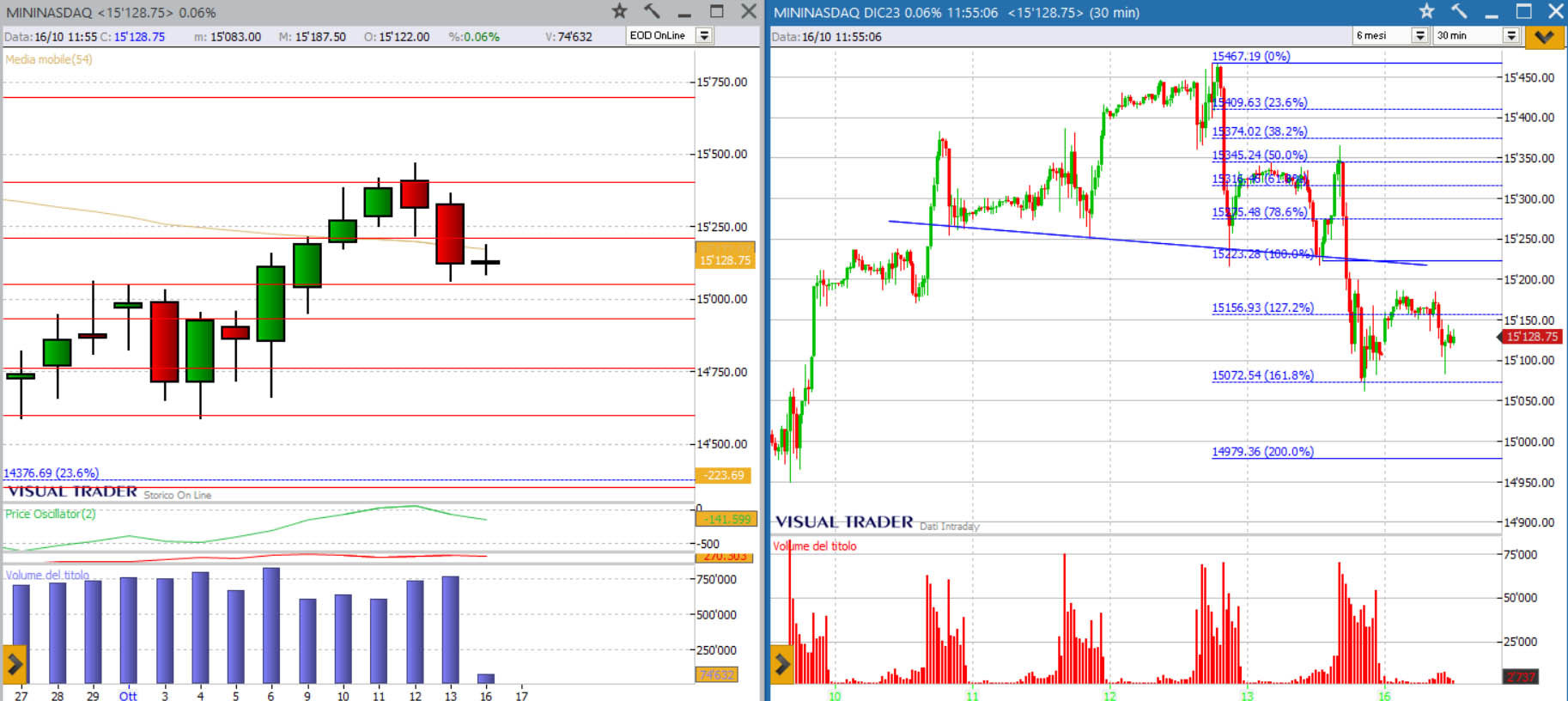
Task: Click the 74'632 volume value tag
Action: click(716, 674)
